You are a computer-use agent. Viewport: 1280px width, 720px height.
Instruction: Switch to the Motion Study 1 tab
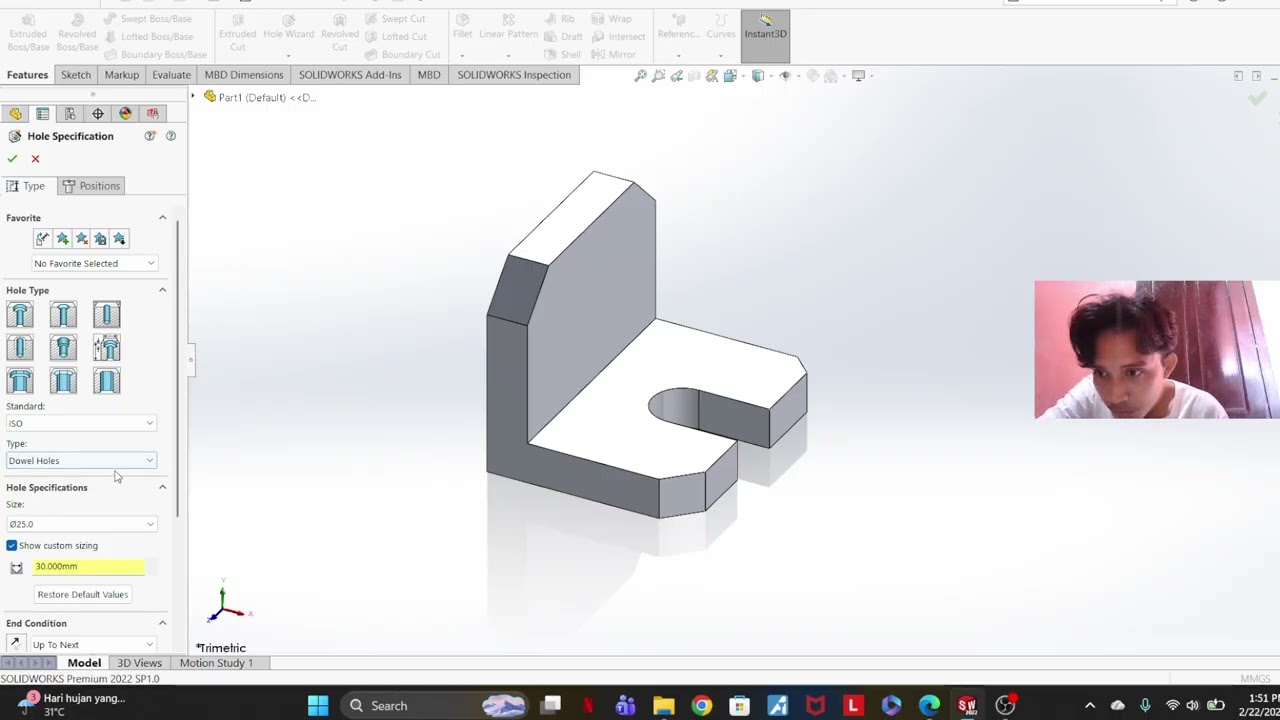point(216,663)
